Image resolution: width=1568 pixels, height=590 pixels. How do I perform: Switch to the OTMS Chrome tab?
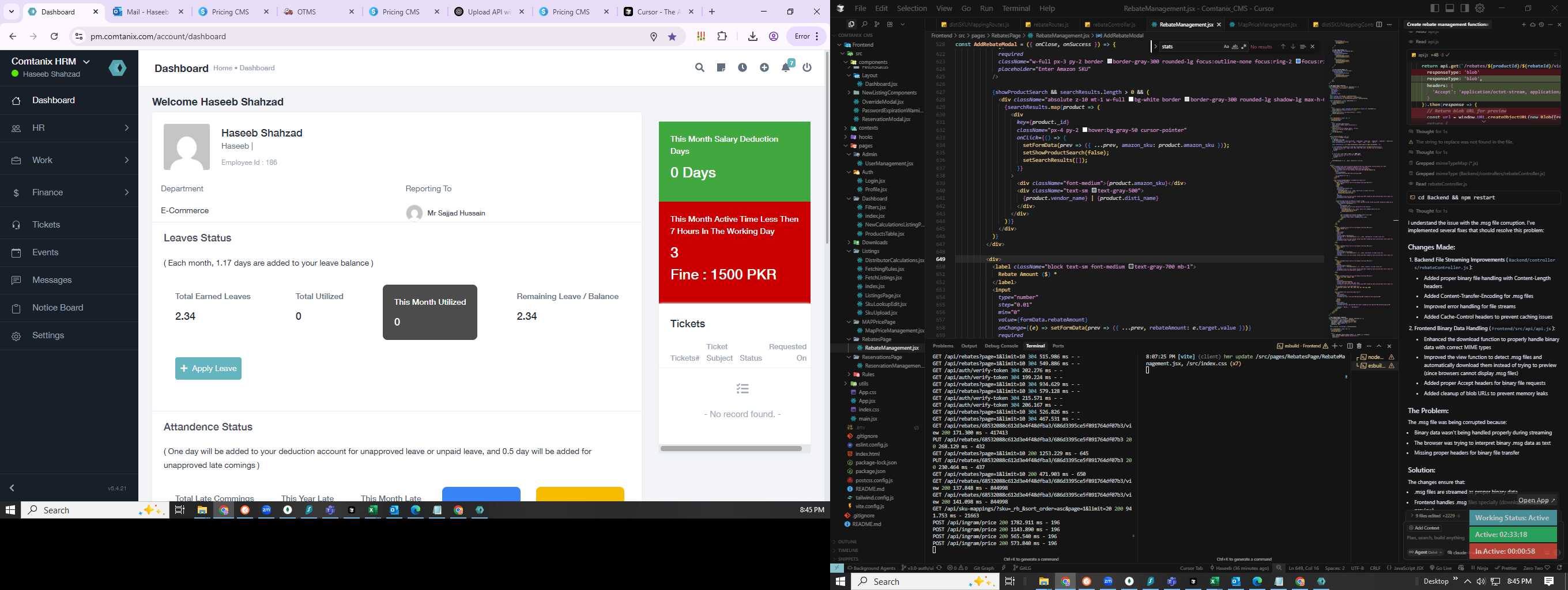[318, 12]
